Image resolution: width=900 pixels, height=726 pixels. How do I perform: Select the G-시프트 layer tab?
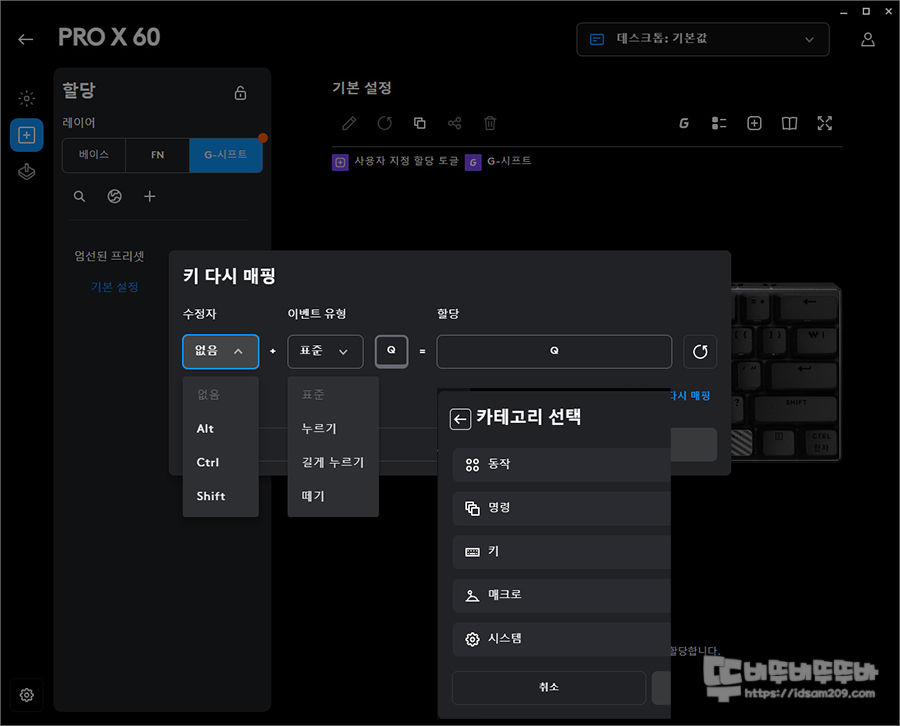tap(226, 155)
